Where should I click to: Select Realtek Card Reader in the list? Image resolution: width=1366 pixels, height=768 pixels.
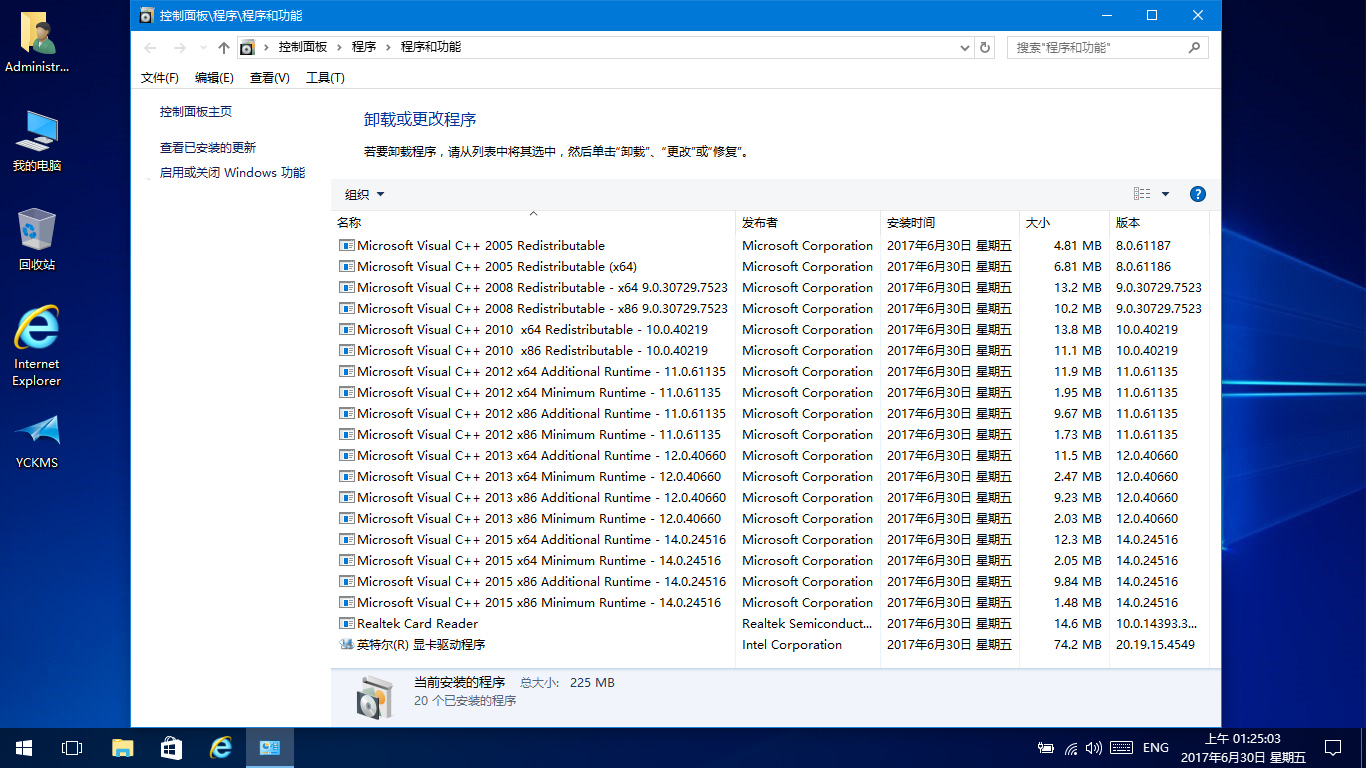[x=417, y=623]
